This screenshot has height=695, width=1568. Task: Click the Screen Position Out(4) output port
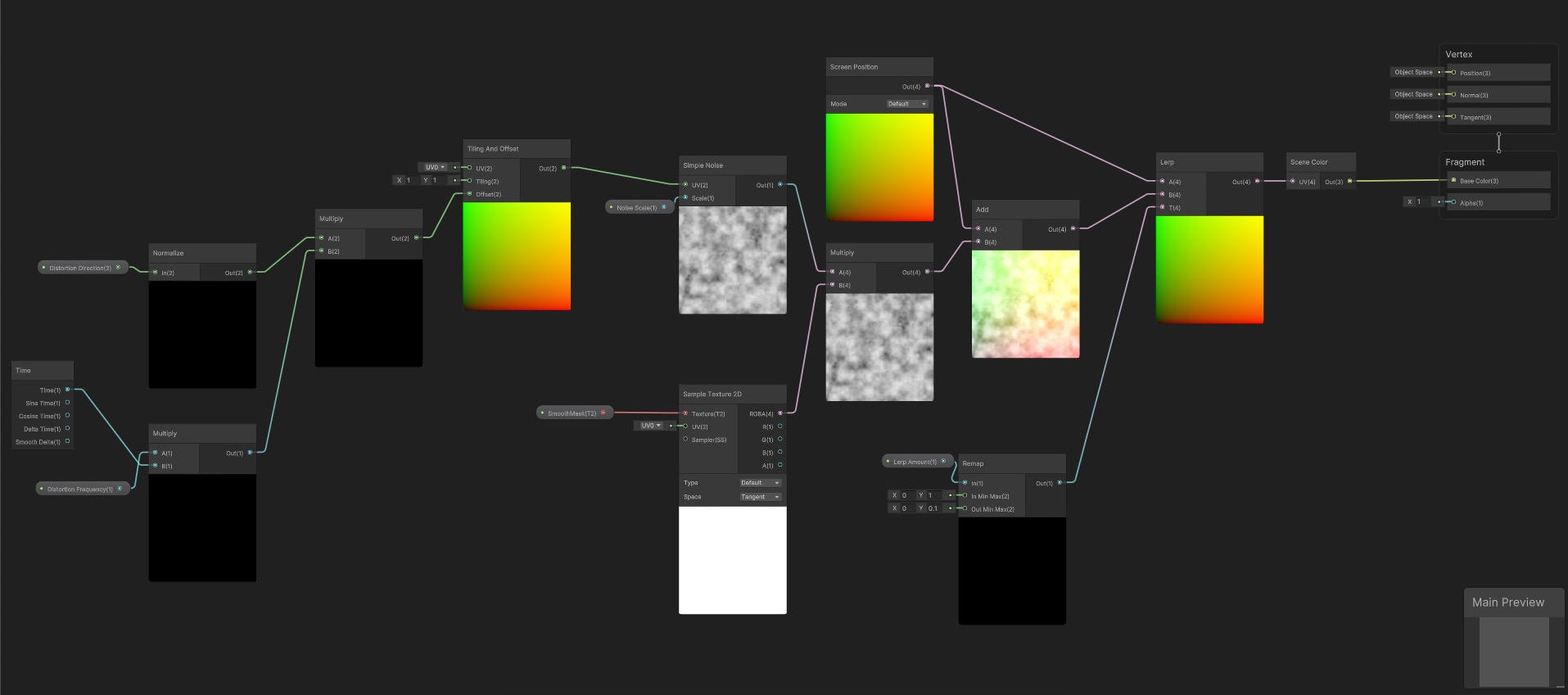pyautogui.click(x=927, y=86)
